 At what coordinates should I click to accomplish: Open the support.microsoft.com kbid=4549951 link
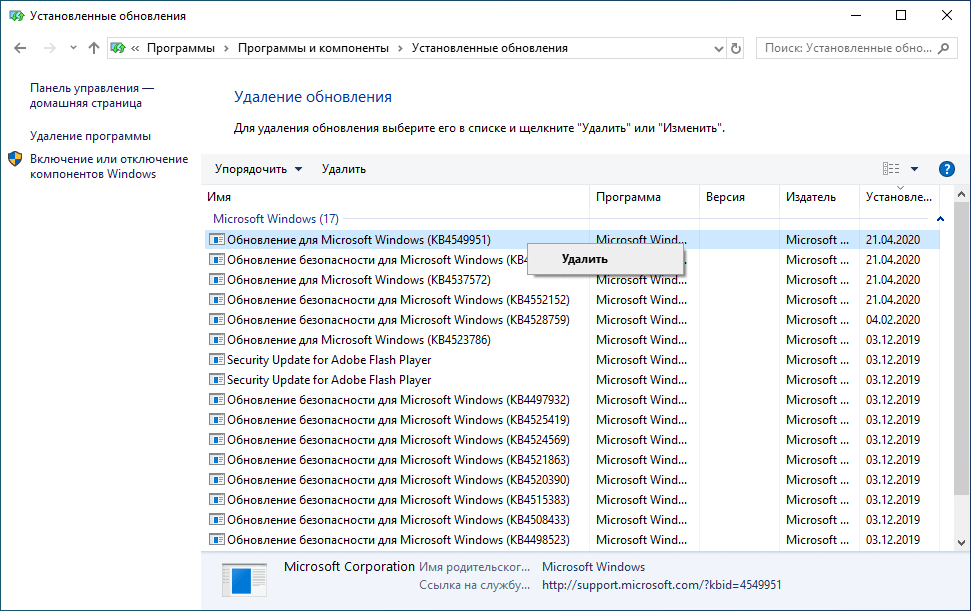(x=661, y=585)
